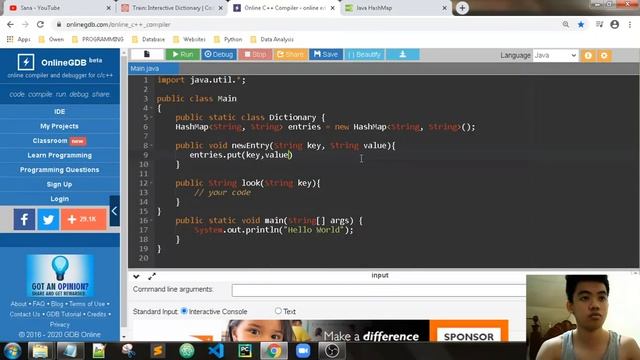This screenshot has height=360, width=640.
Task: Reload the current page
Action: coord(40,24)
